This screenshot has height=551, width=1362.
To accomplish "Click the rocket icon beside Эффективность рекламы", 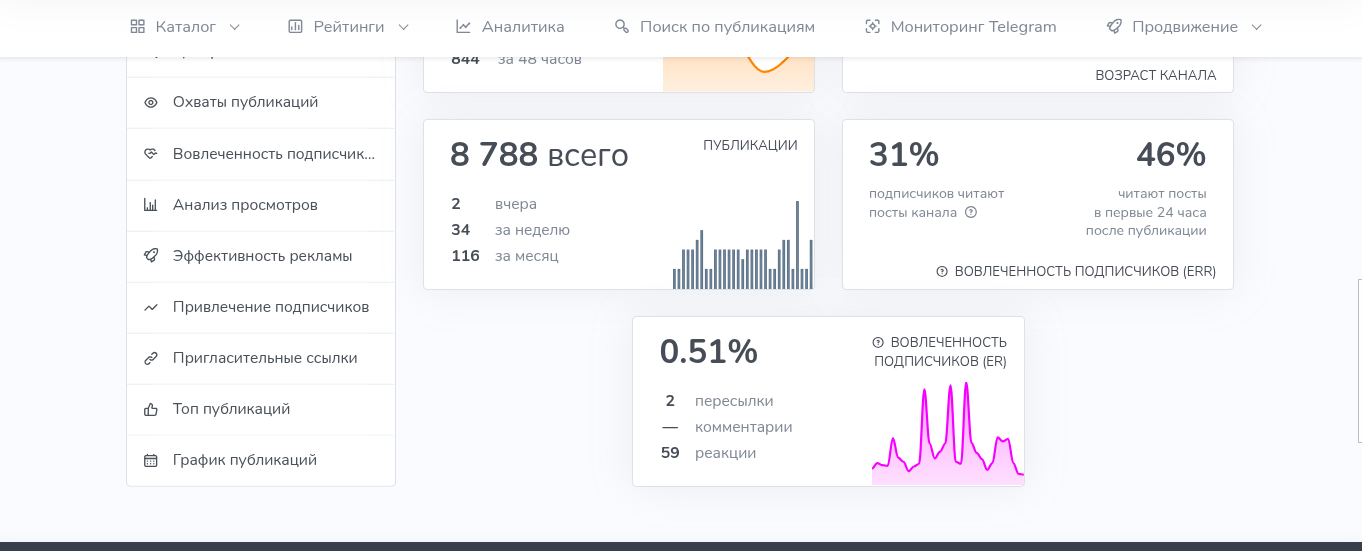I will coord(151,256).
